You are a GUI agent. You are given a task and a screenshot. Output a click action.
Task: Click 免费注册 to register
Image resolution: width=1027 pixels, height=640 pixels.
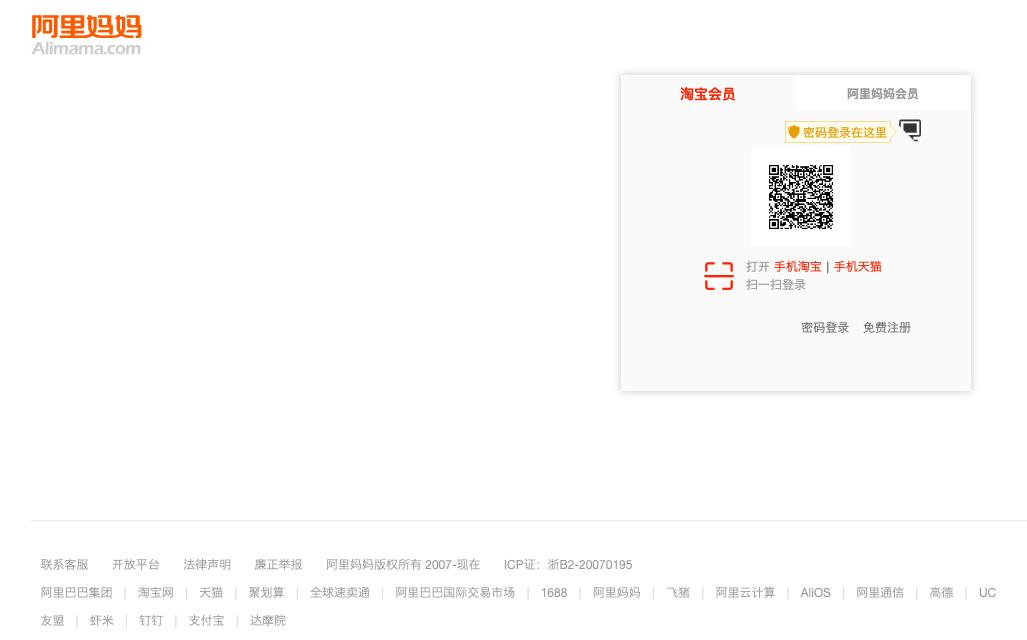tap(886, 327)
